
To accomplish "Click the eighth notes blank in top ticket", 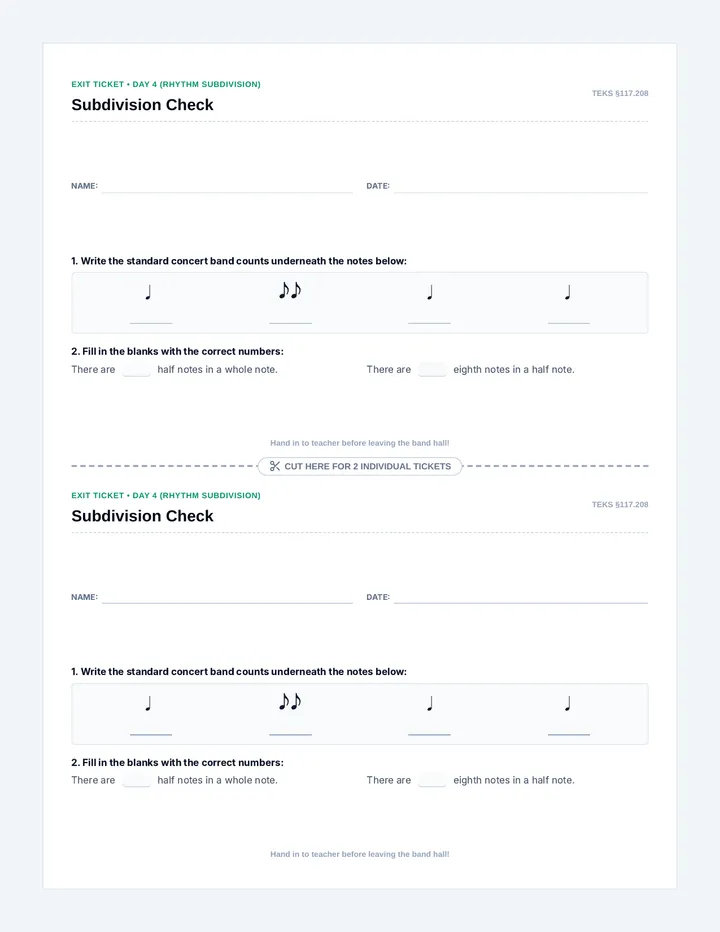I will (432, 369).
